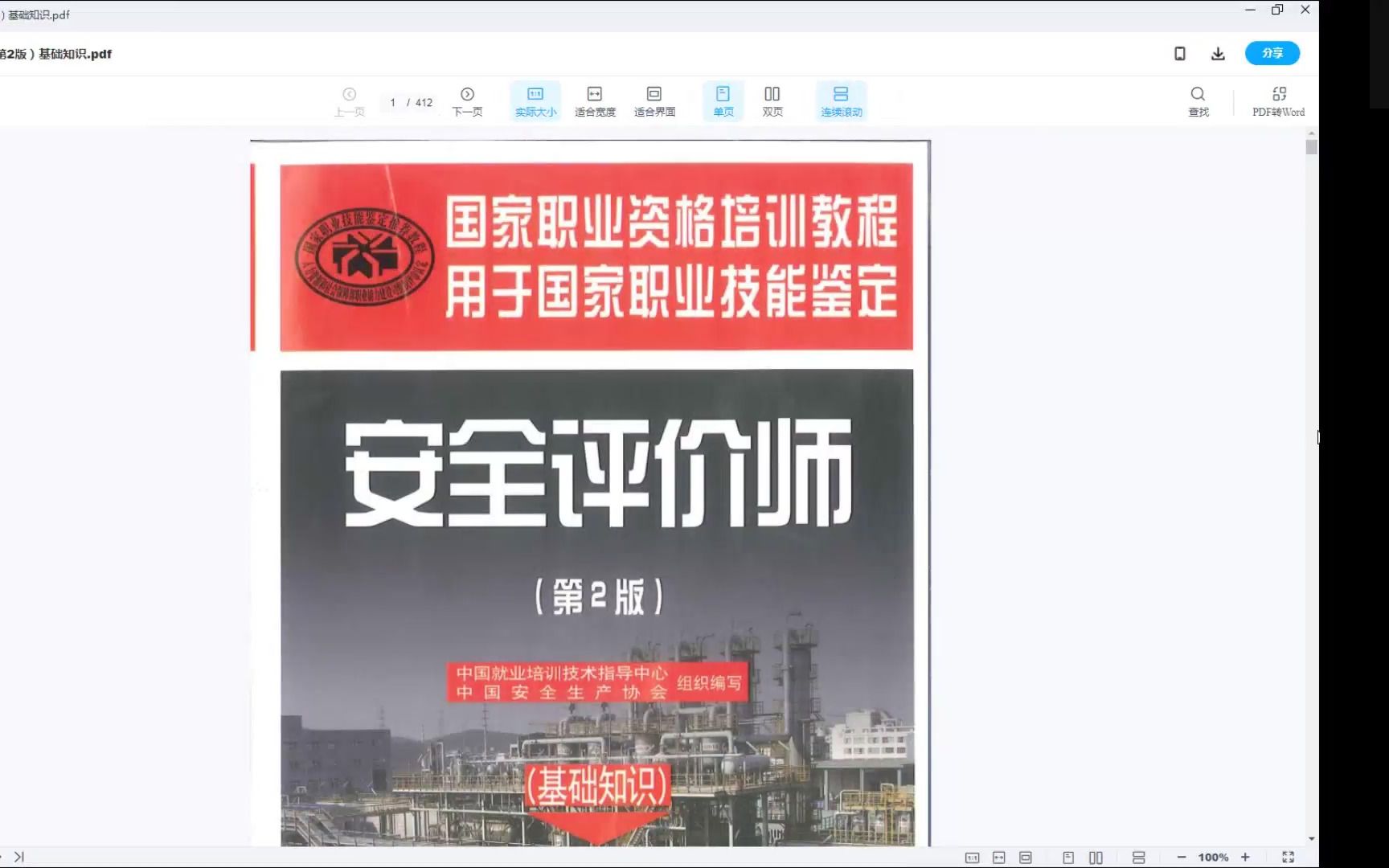
Task: Select 适合宽度 fit-width mode
Action: click(x=593, y=100)
